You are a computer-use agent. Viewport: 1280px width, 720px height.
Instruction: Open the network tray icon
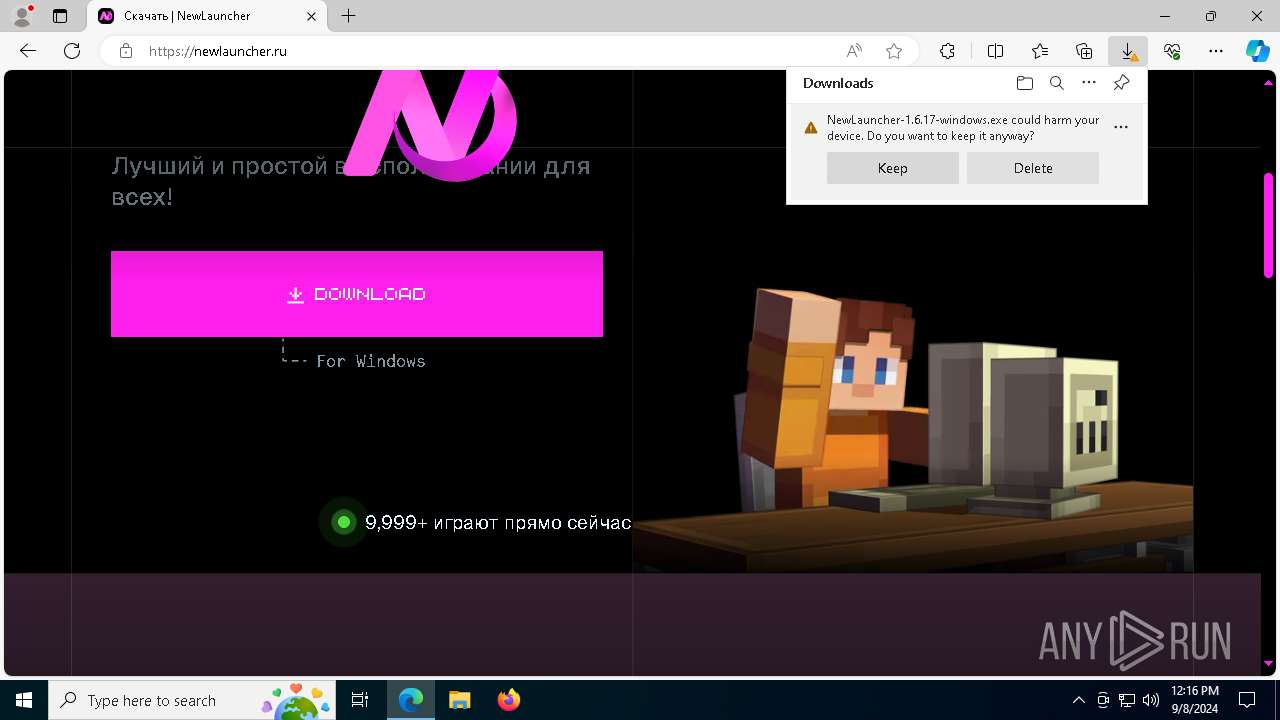[1127, 700]
